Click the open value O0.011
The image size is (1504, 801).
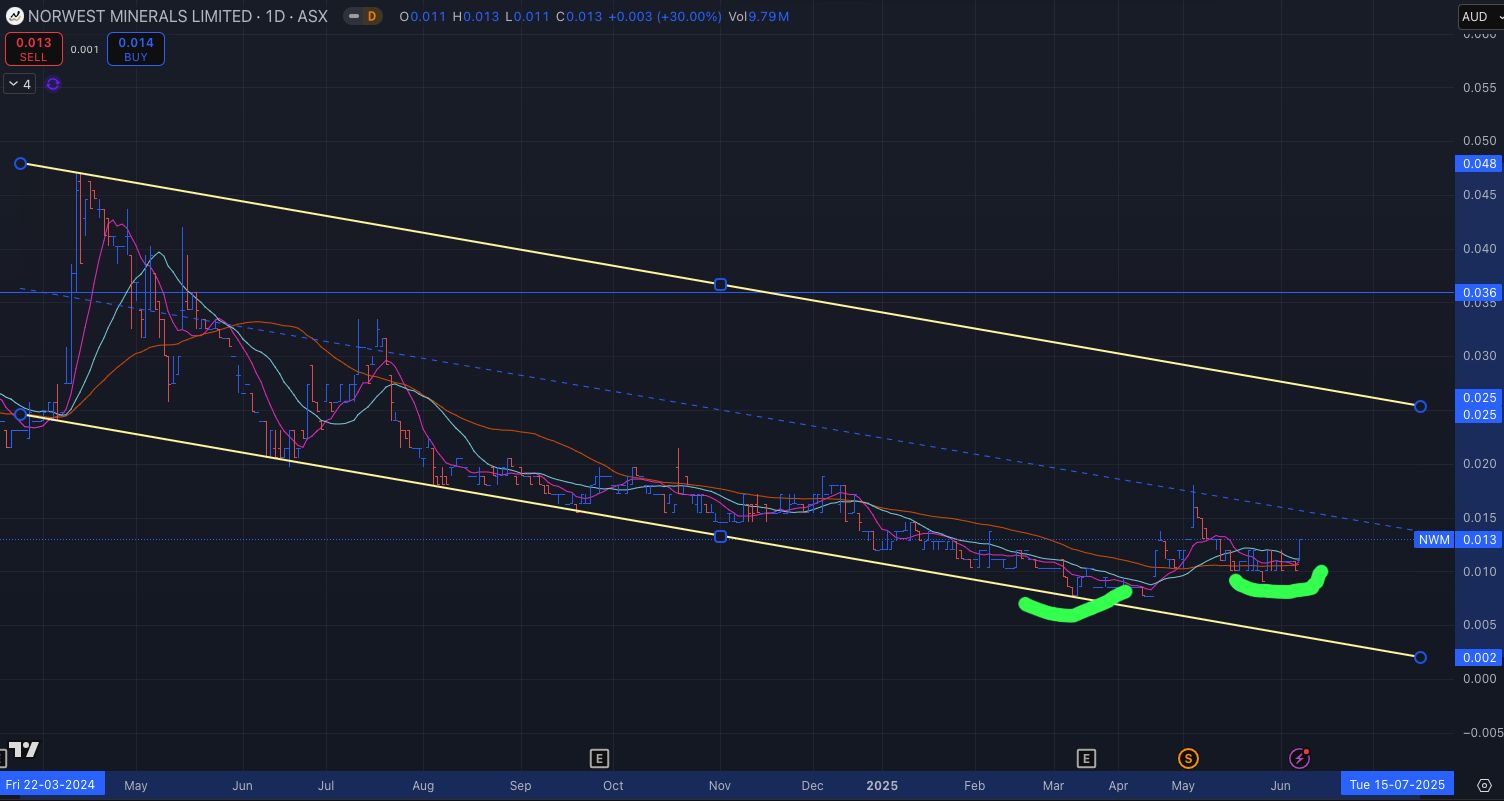(423, 16)
